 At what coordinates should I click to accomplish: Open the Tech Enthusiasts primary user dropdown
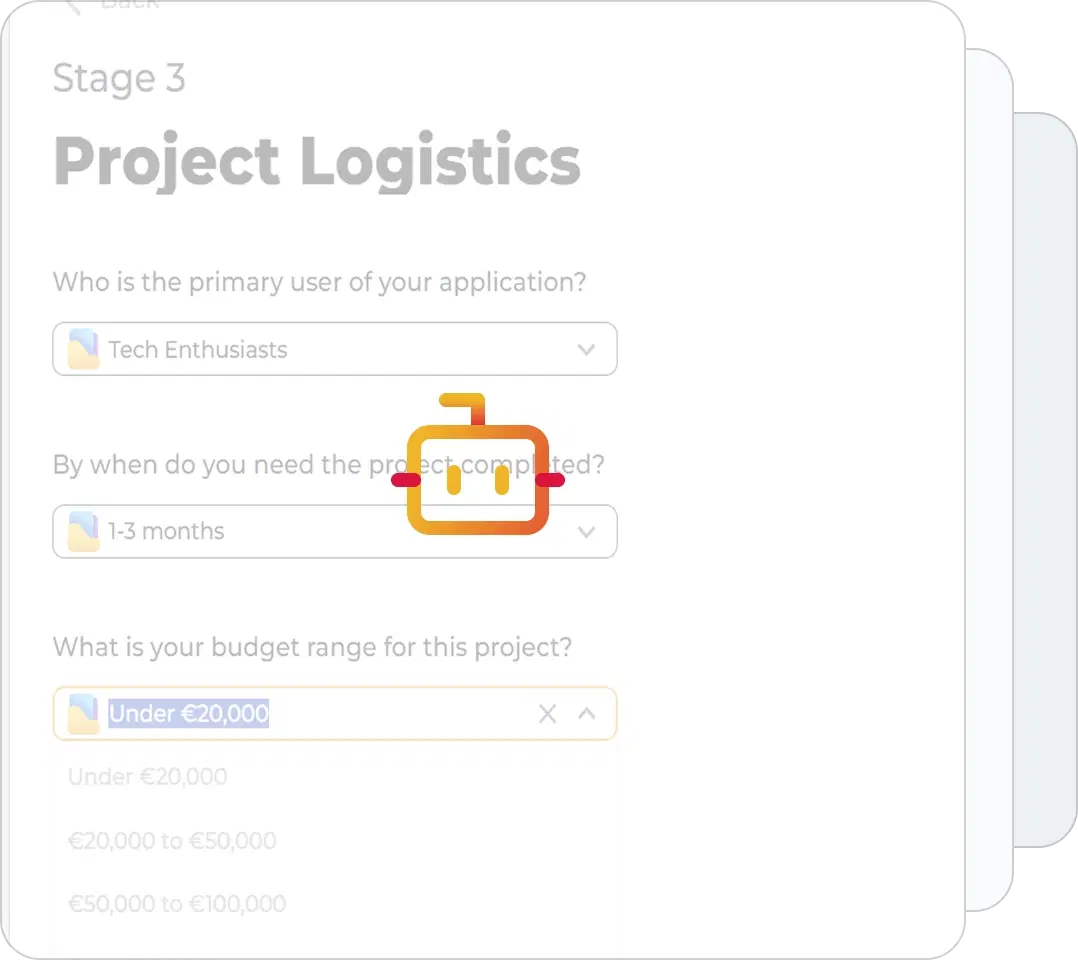(335, 349)
